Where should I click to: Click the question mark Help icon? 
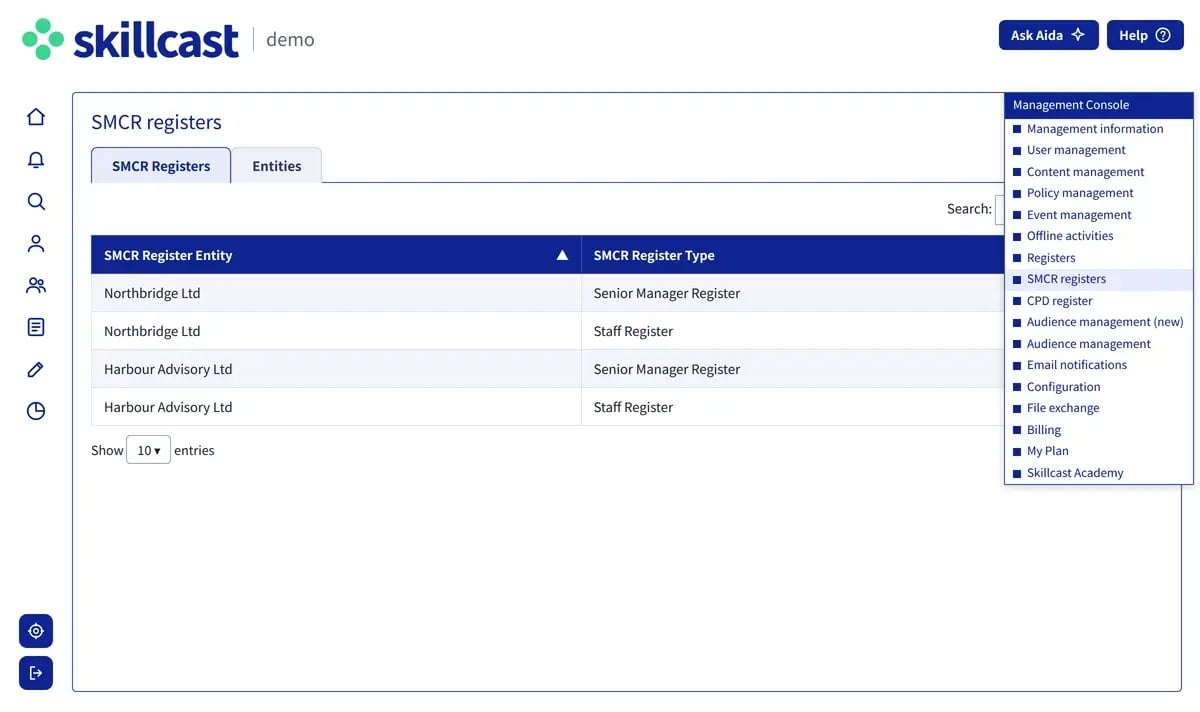(x=1163, y=35)
